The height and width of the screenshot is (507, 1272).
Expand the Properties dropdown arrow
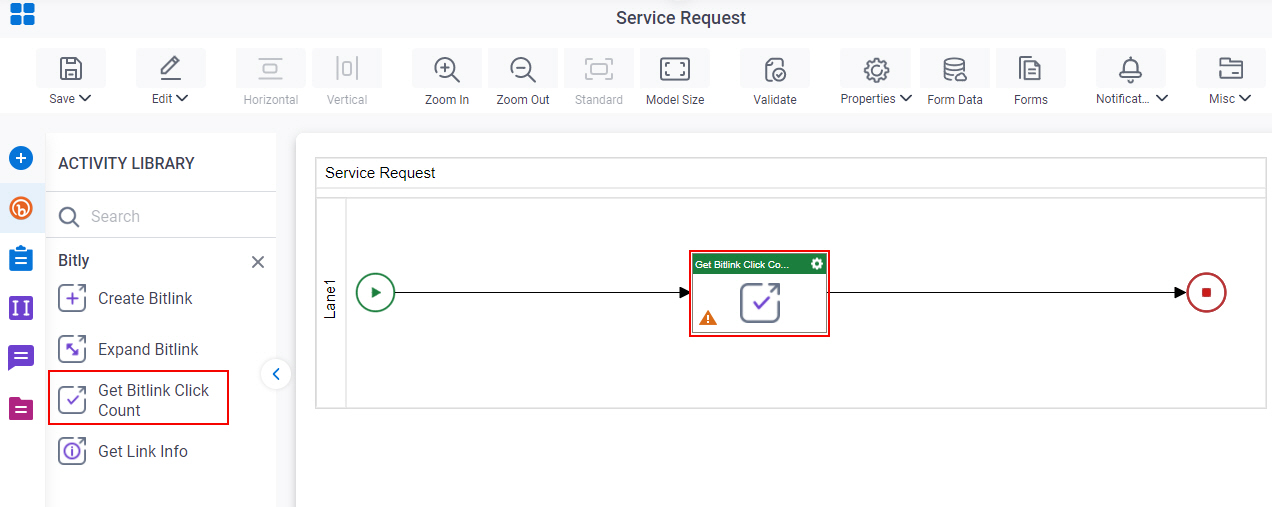pyautogui.click(x=906, y=98)
